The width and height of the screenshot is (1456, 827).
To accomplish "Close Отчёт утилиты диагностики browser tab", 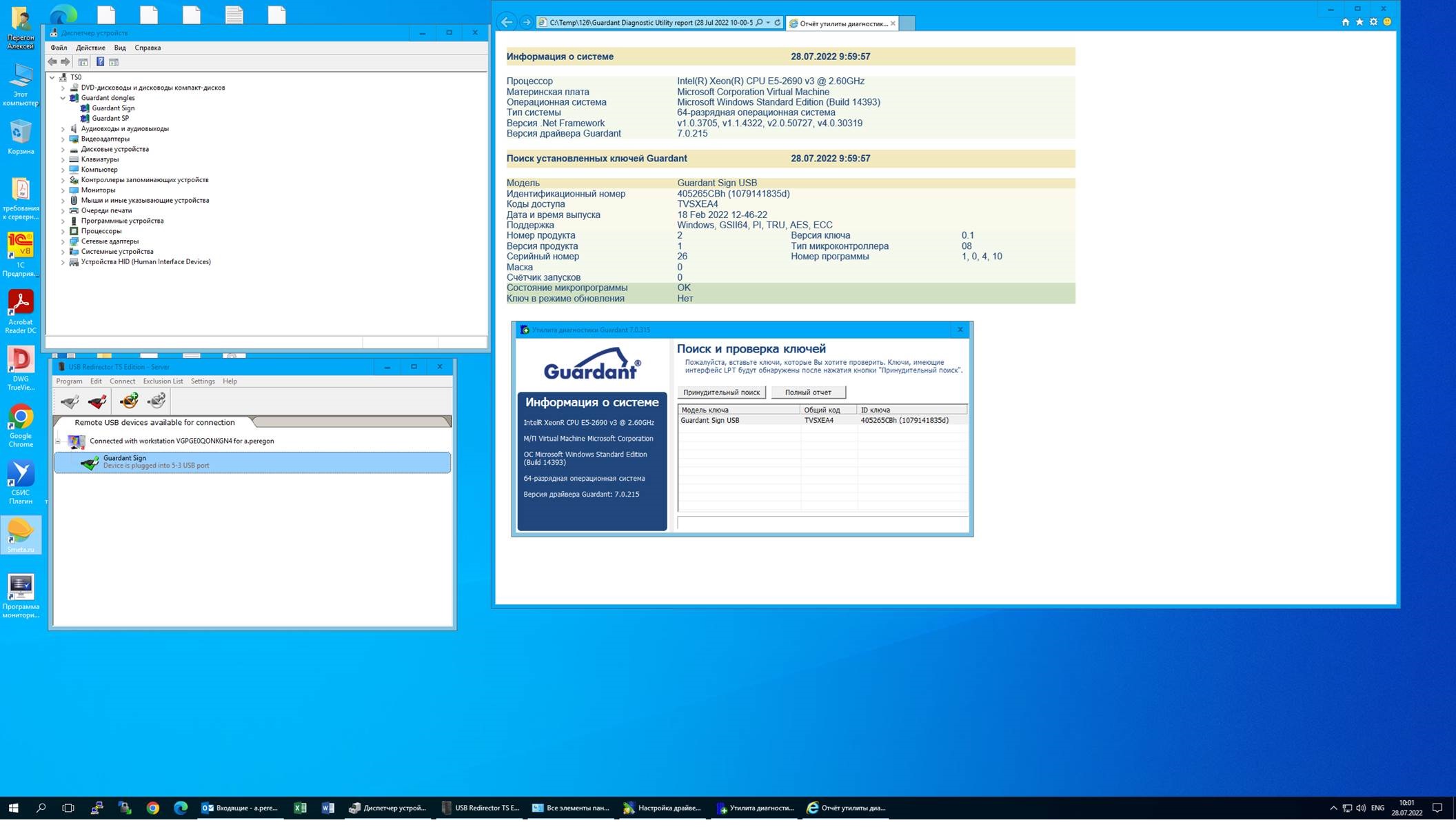I will [x=893, y=23].
